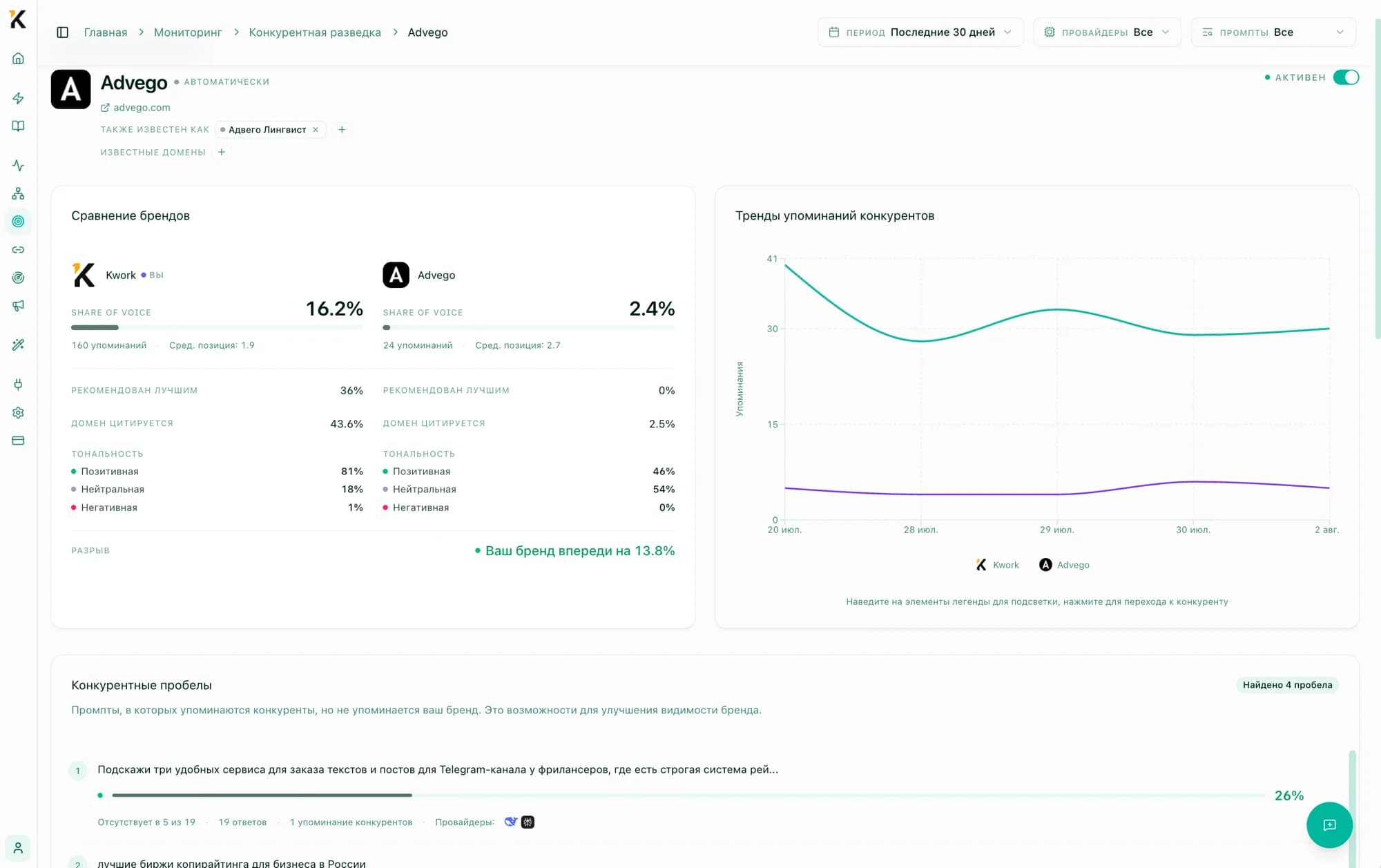Click the Kwork share of voice bar

tap(218, 327)
